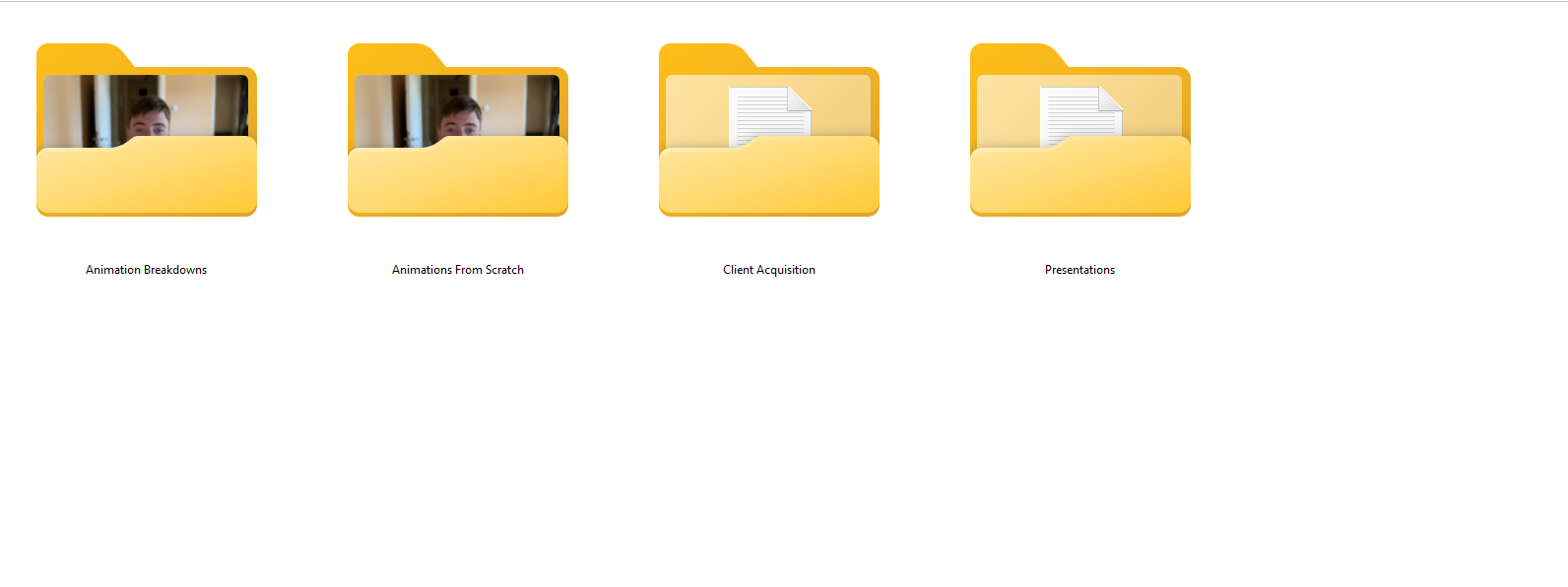The width and height of the screenshot is (1568, 587).
Task: Click the Client Acquisition name label
Action: click(768, 270)
